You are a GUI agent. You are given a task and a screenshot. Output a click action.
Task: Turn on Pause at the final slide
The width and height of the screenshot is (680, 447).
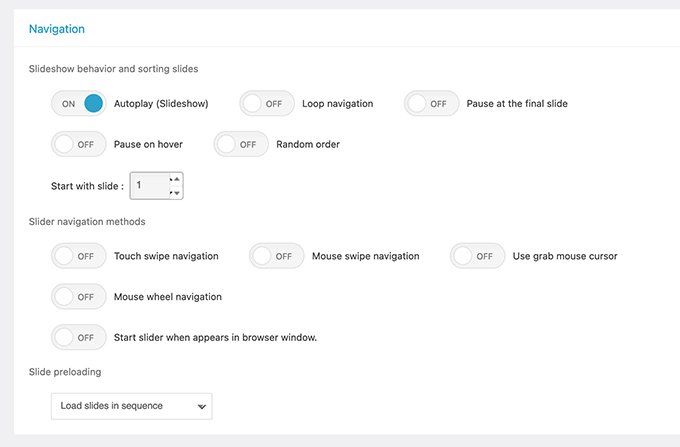pos(432,104)
